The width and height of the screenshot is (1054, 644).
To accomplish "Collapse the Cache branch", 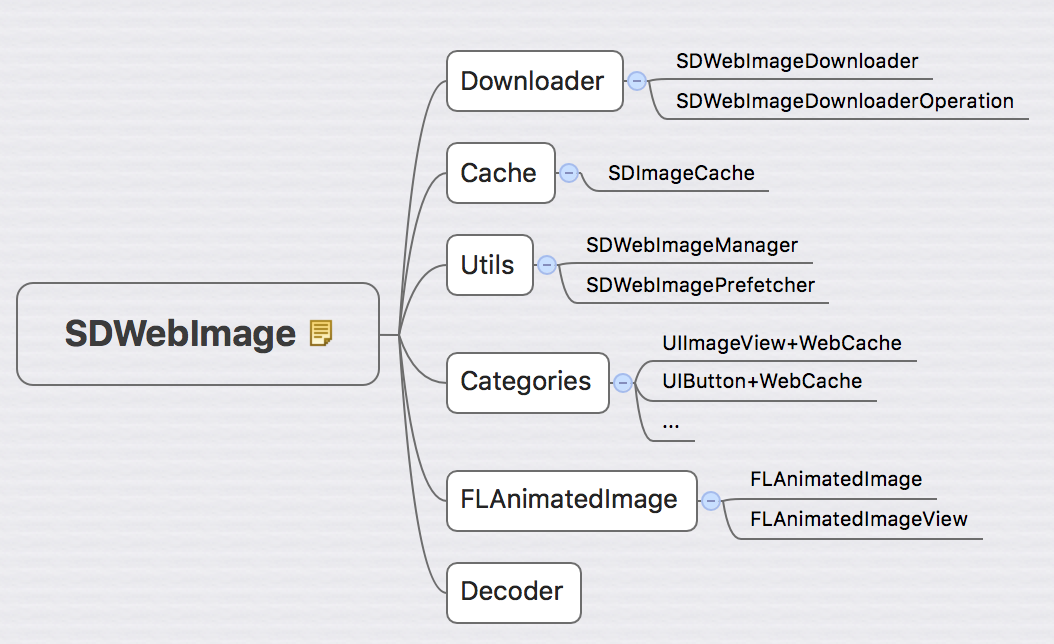I will [569, 173].
